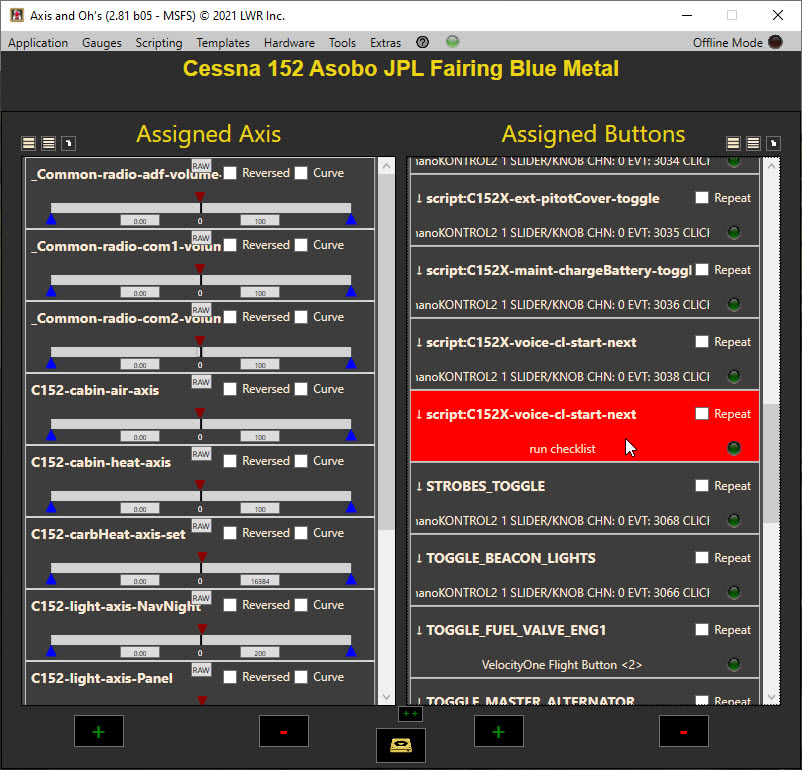Click the 'Cessna 152 Asobo JPL Fairing Blue Metal' title
The image size is (802, 770).
[x=401, y=69]
